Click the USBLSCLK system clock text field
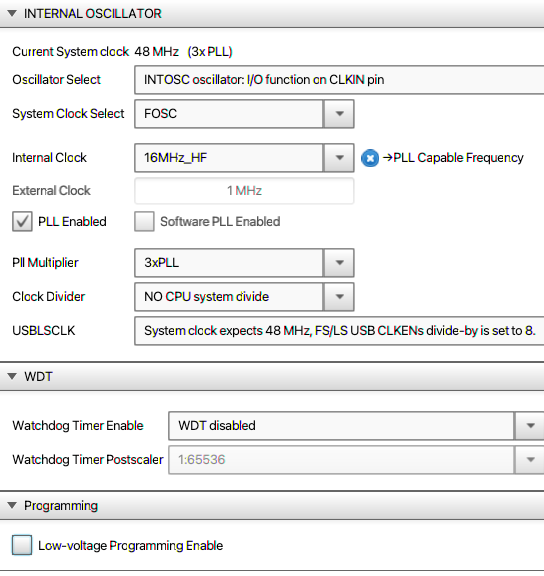544x576 pixels. click(339, 331)
